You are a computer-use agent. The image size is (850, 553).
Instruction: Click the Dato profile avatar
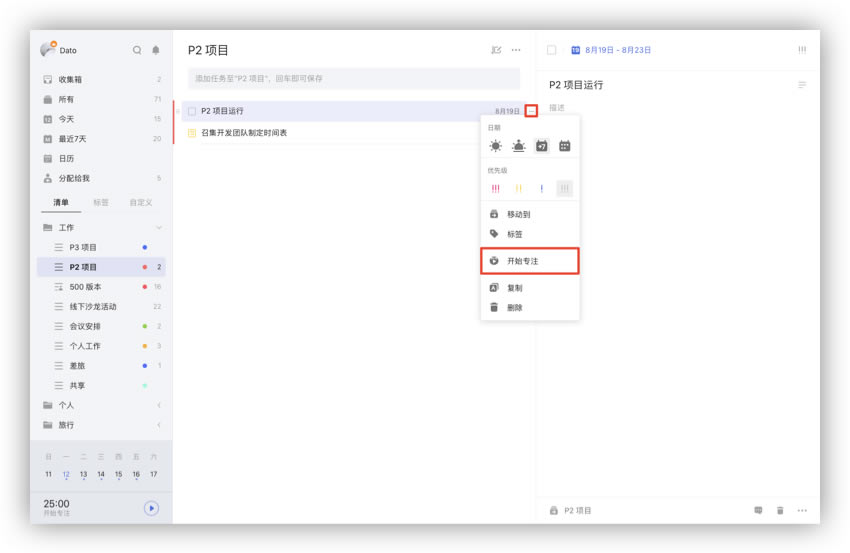(48, 49)
